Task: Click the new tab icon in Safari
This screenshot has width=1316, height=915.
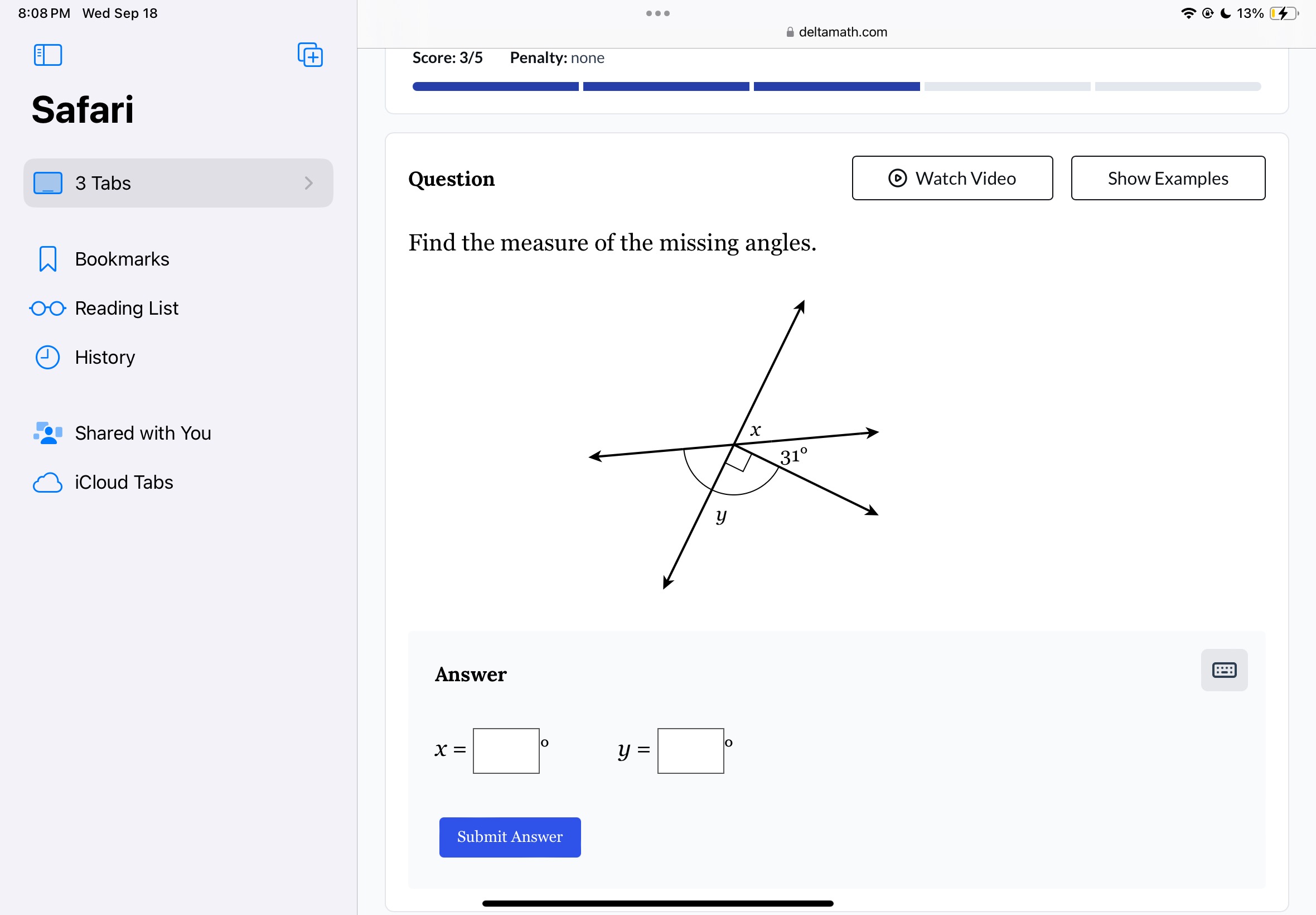Action: [x=310, y=55]
